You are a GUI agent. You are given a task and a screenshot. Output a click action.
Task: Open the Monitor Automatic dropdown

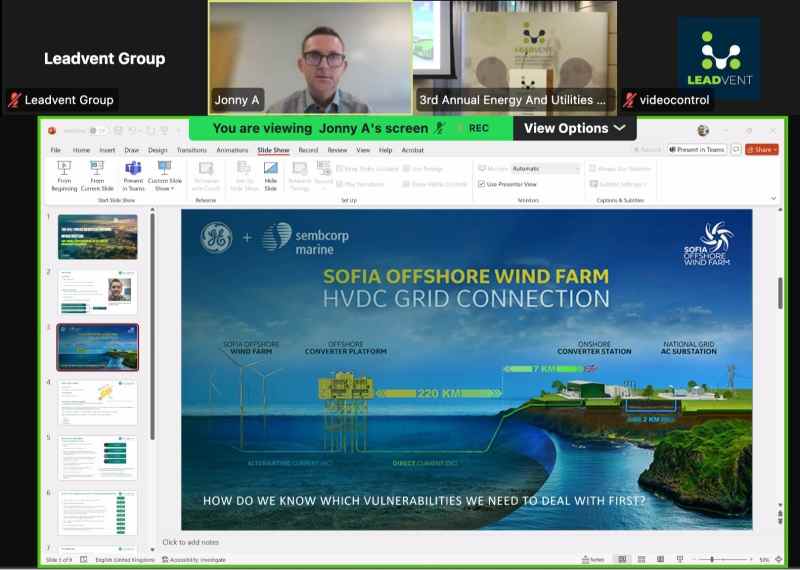pyautogui.click(x=545, y=168)
